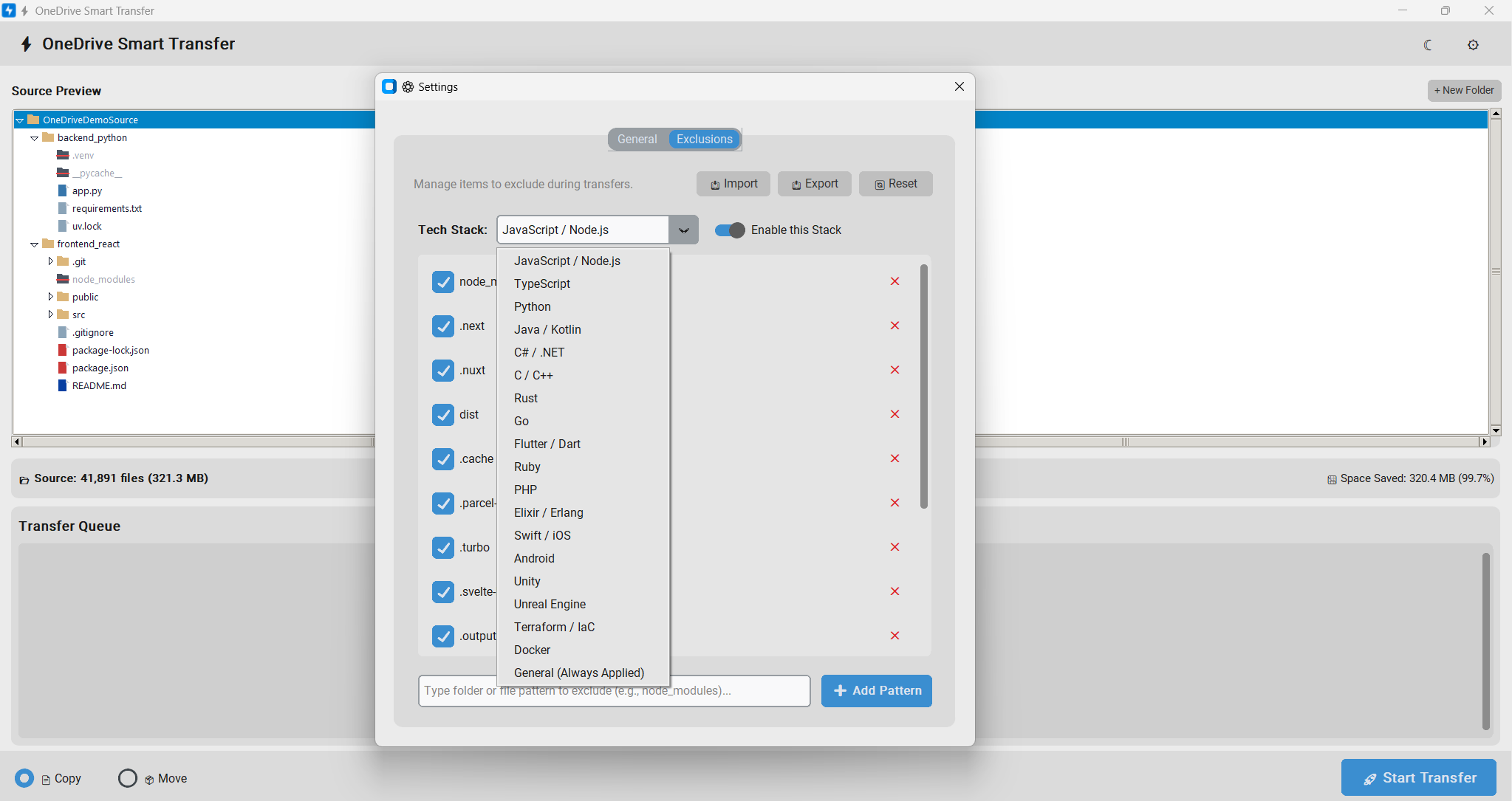Click the exclusion list vertical scrollbar thumb
Image resolution: width=1512 pixels, height=801 pixels.
point(924,386)
